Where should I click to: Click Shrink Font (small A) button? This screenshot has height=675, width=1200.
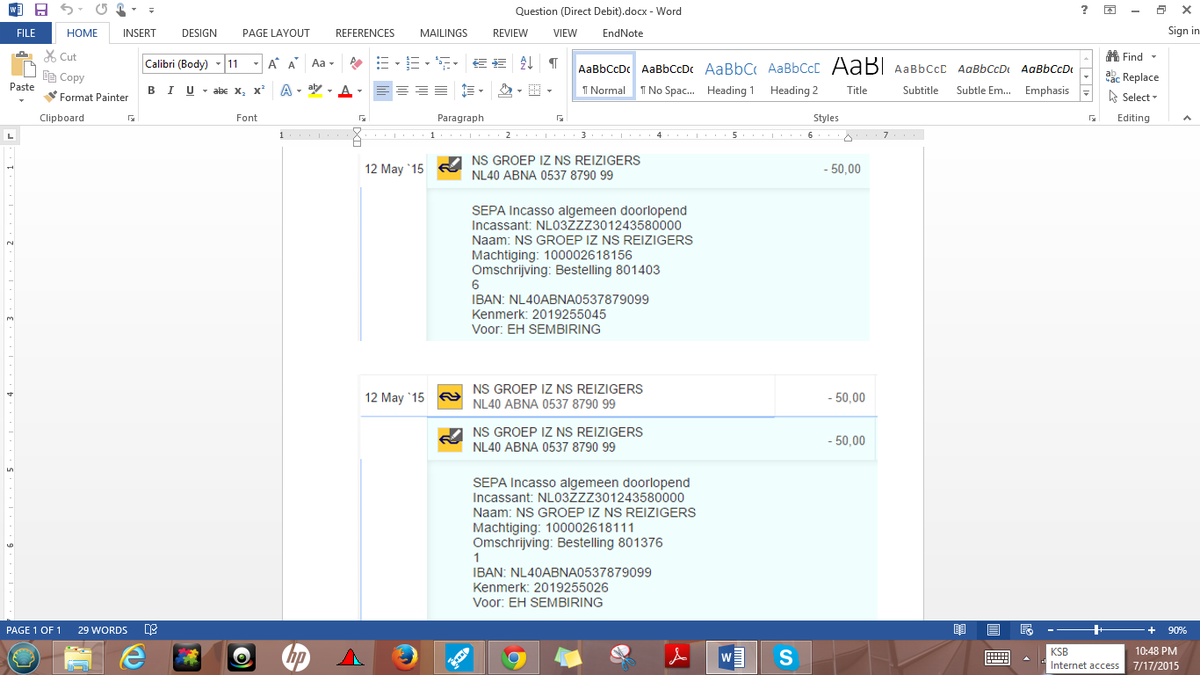point(292,64)
